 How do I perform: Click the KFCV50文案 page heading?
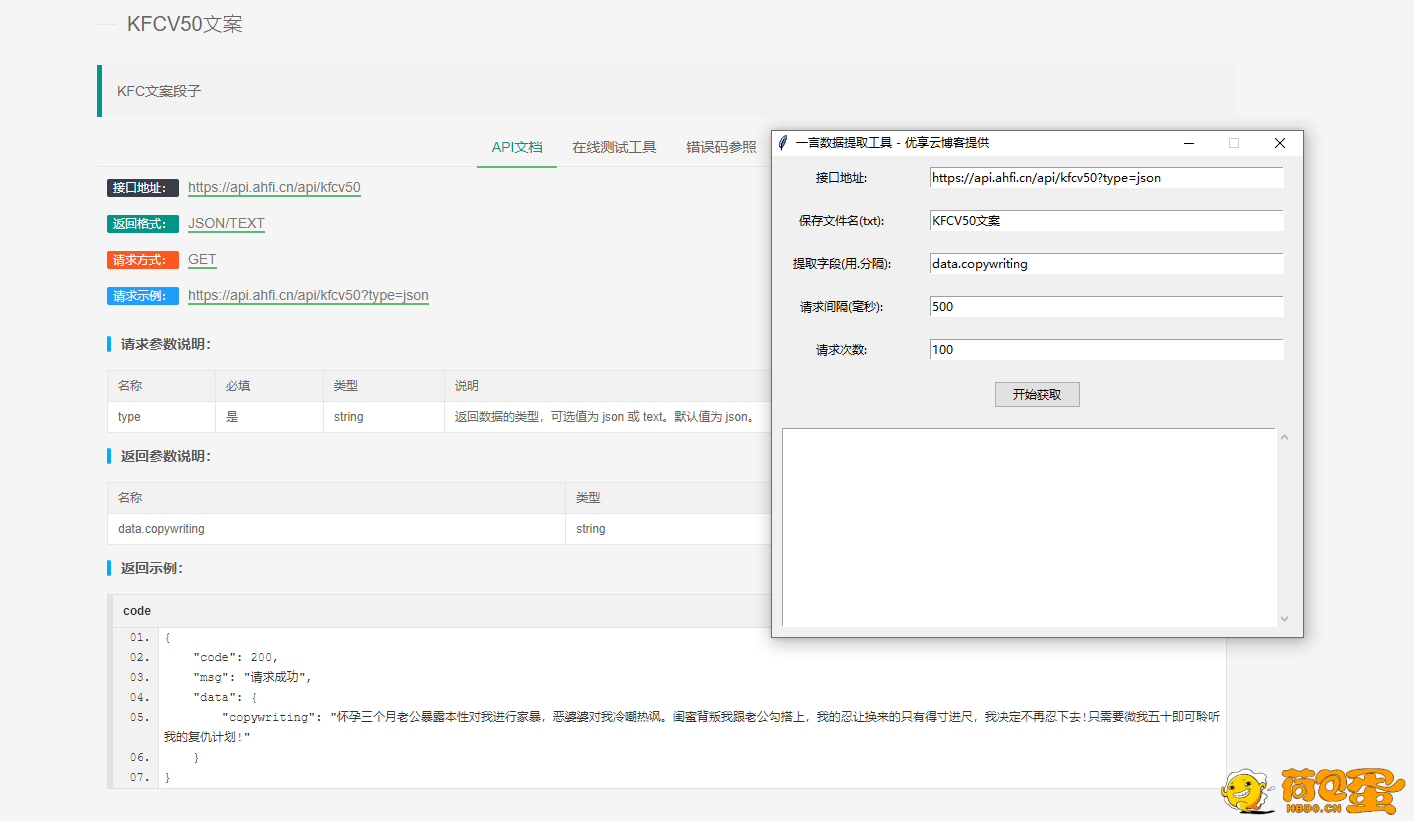pos(185,24)
